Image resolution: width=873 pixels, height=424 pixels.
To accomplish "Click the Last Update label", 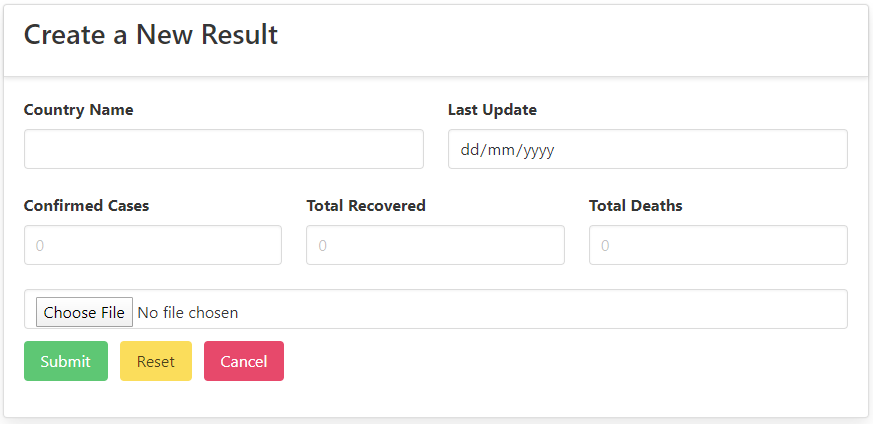I will point(492,110).
